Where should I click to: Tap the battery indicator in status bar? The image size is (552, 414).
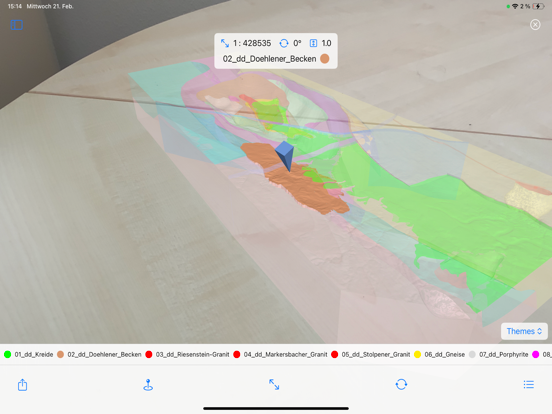click(539, 6)
